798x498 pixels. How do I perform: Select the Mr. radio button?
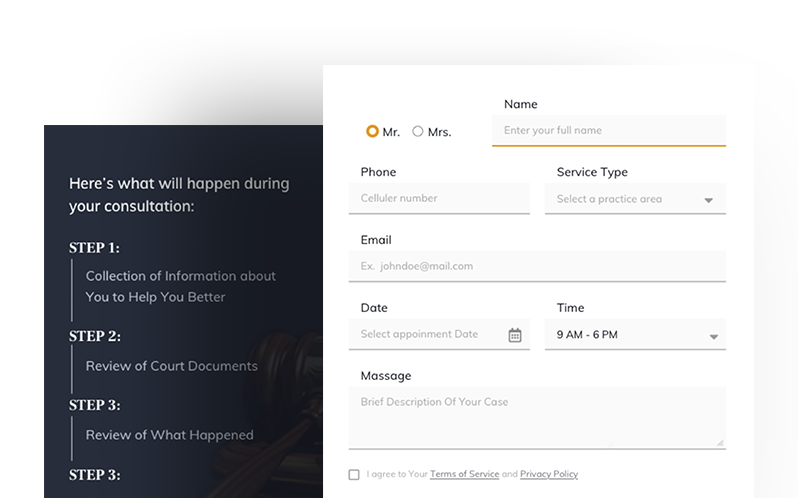(x=372, y=131)
